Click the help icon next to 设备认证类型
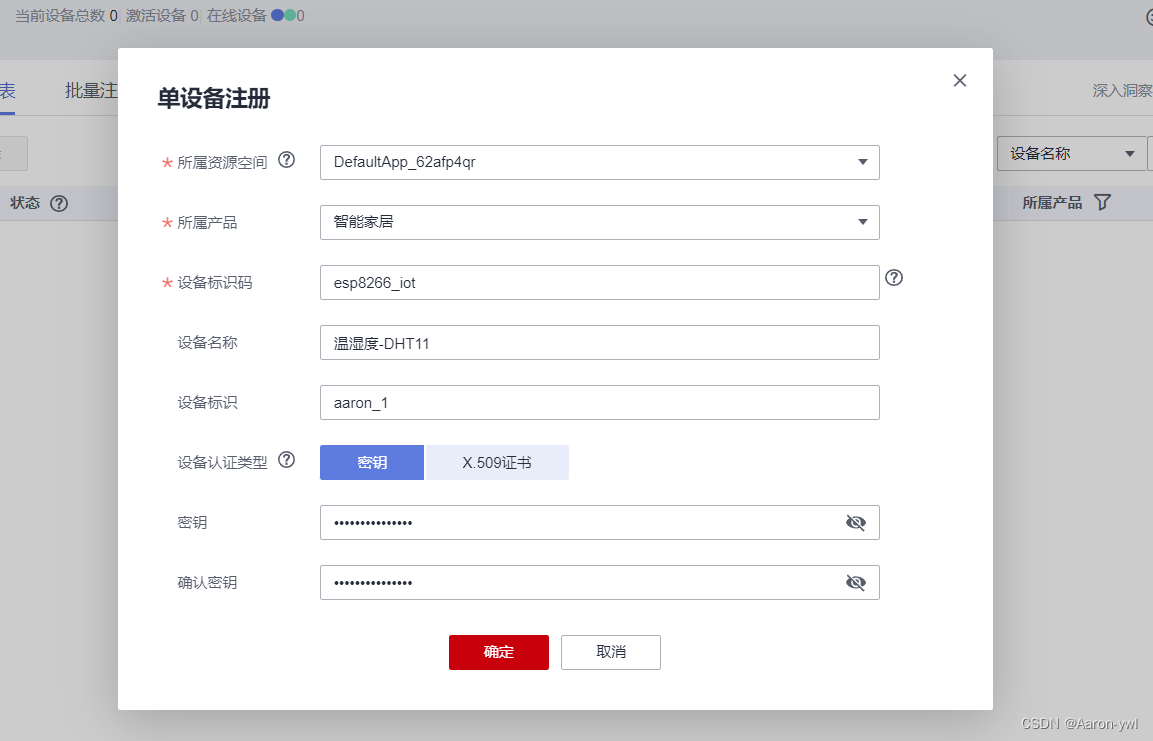The height and width of the screenshot is (741, 1153). [287, 460]
